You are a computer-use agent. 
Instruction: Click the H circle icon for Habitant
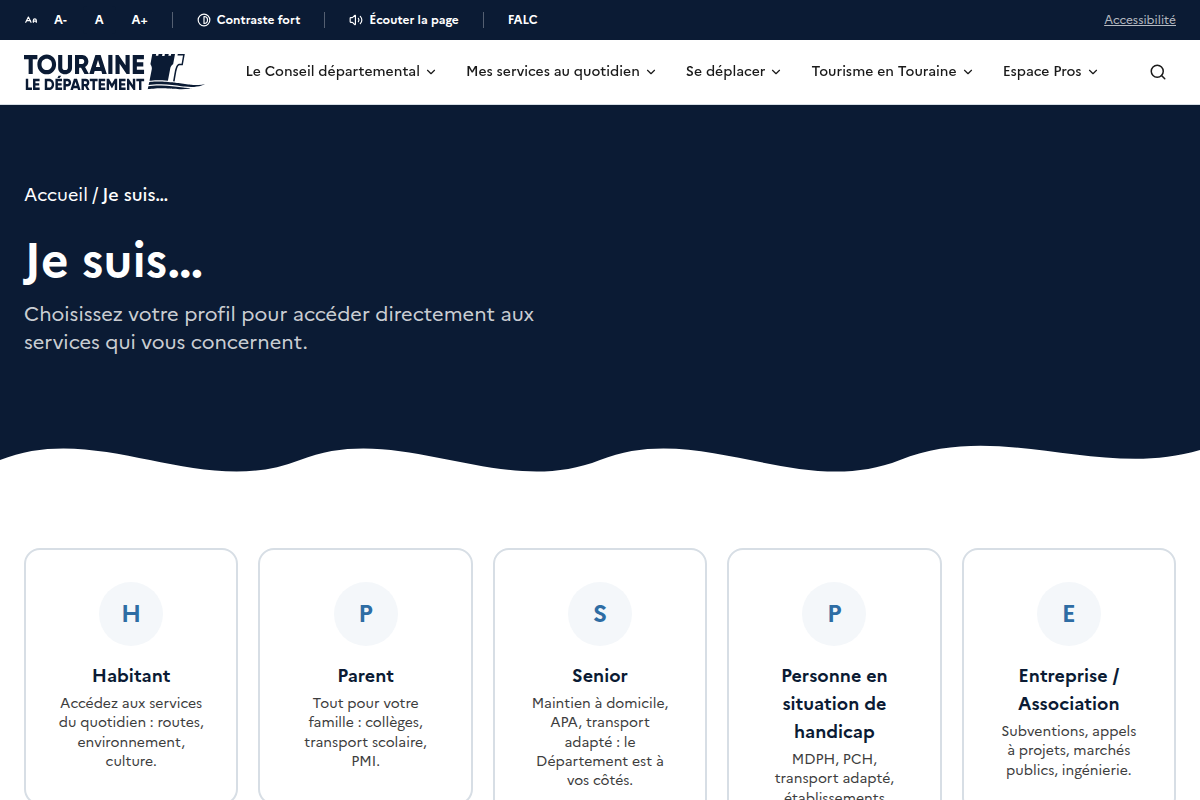tap(131, 614)
